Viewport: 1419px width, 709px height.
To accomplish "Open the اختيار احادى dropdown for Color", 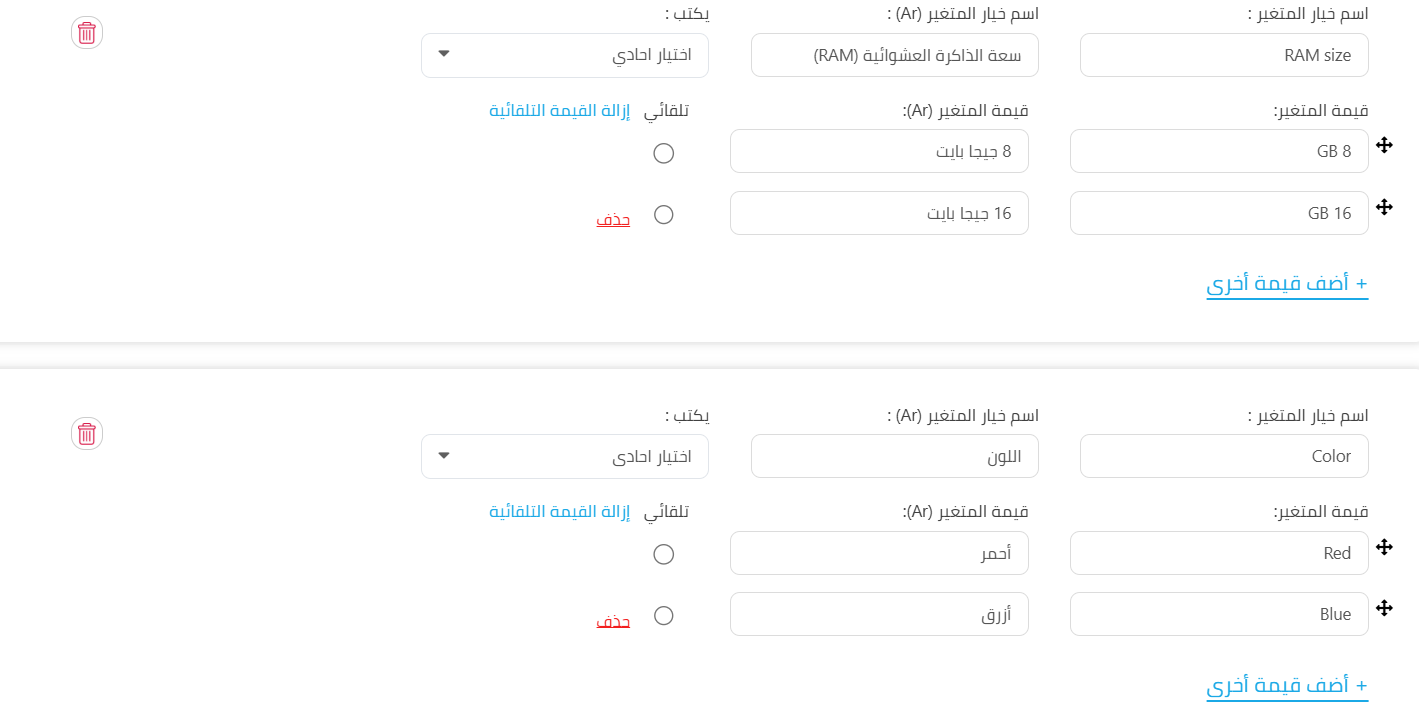I will 565,456.
